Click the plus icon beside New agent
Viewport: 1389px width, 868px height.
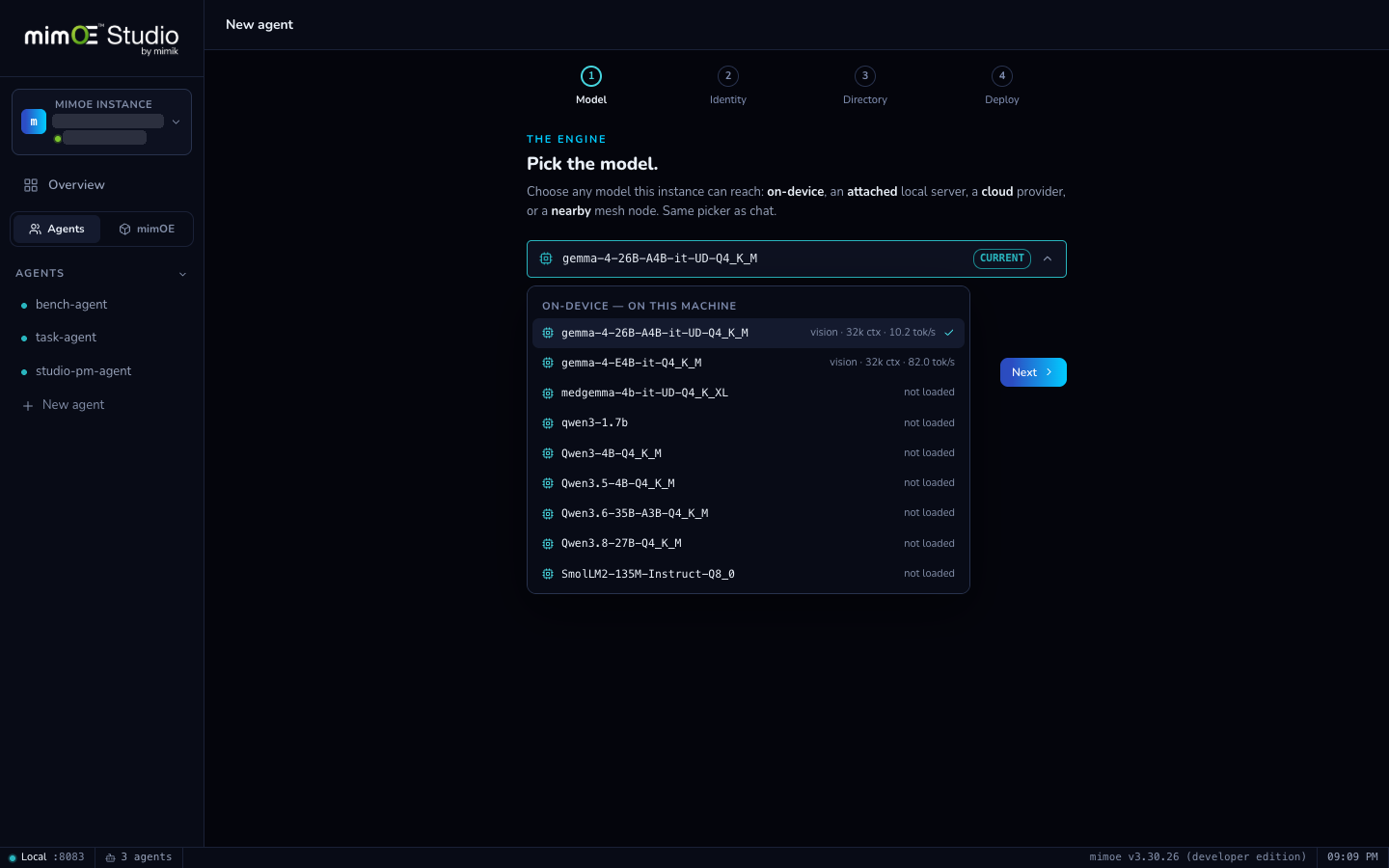click(28, 406)
